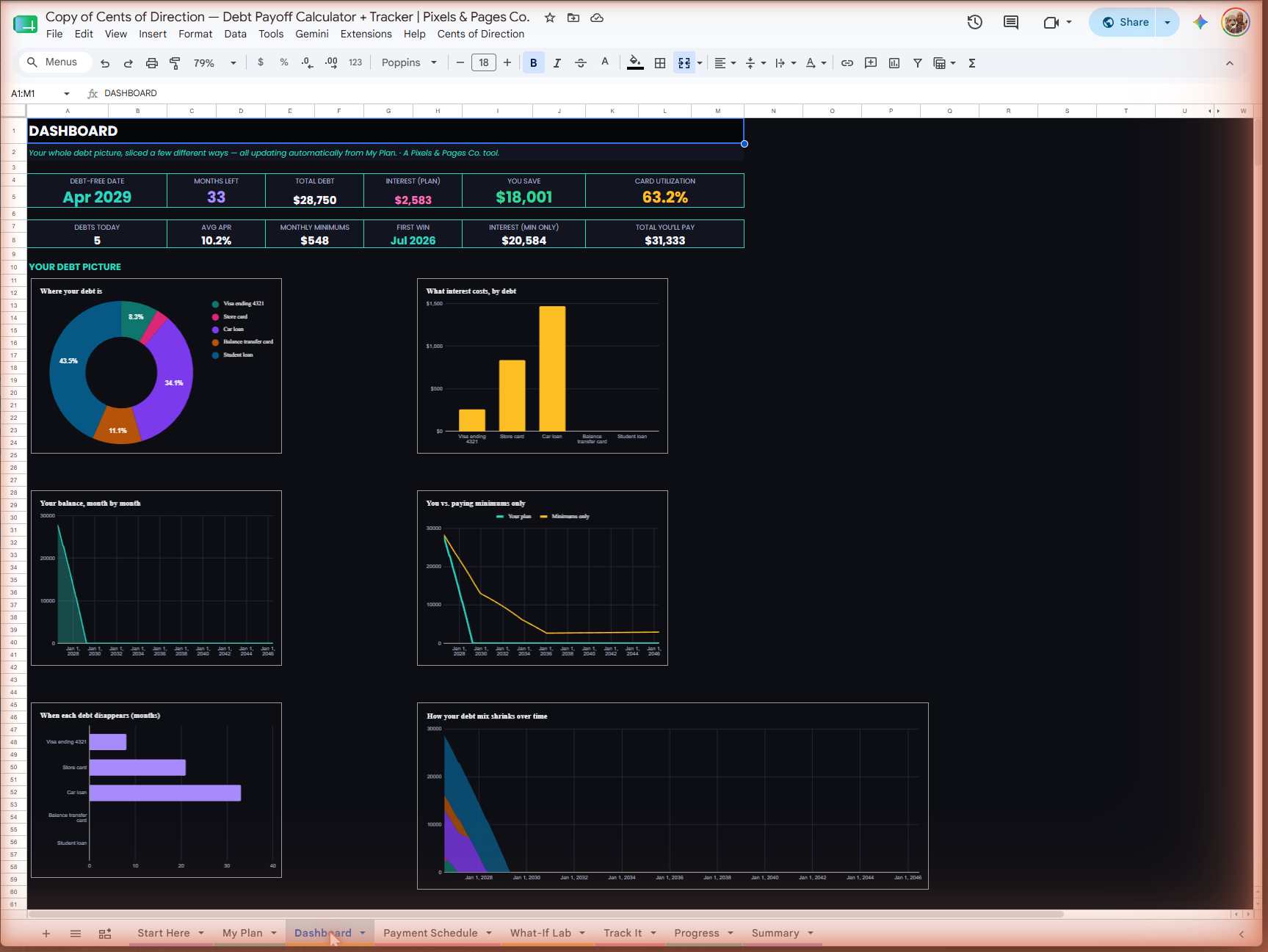This screenshot has height=952, width=1268.
Task: Click the undo icon
Action: click(105, 63)
